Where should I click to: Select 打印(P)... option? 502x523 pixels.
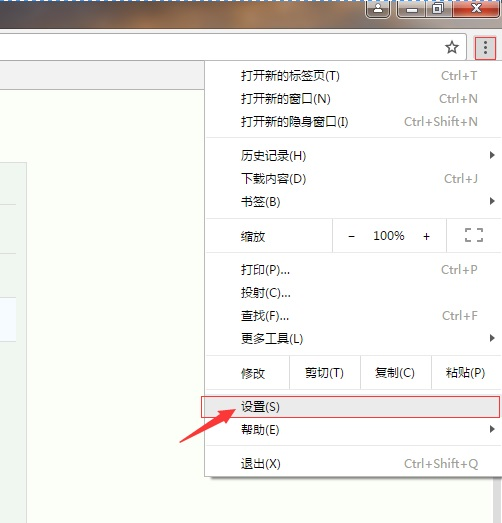[x=354, y=270]
